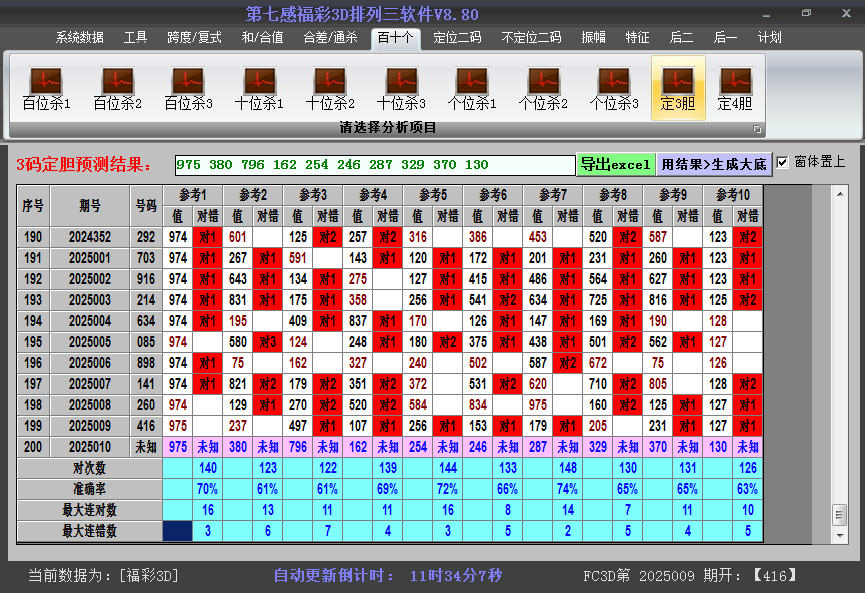Screen dimensions: 865x593
Task: Click the 74% accuracy cell
Action: 568,489
